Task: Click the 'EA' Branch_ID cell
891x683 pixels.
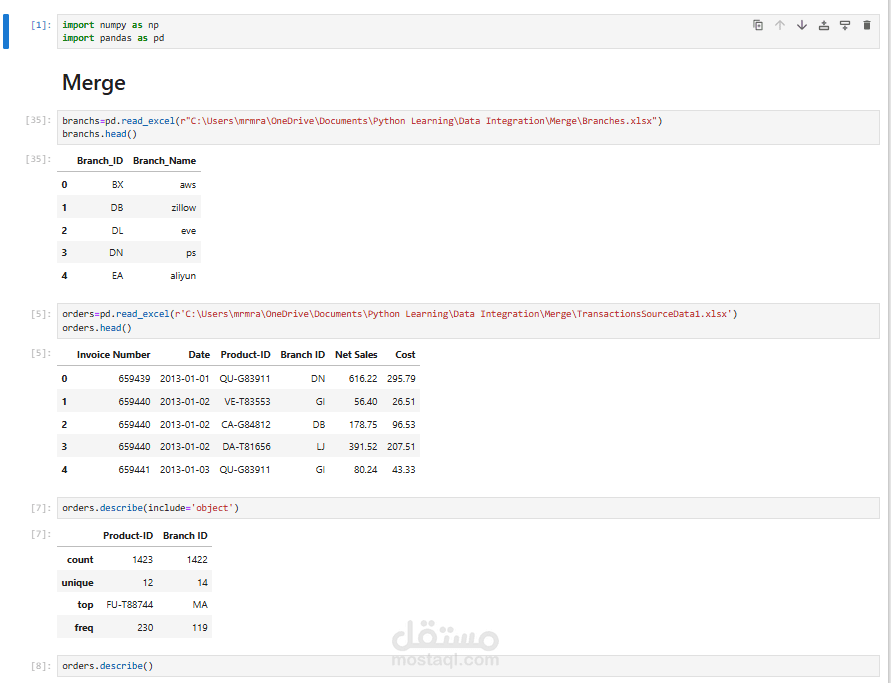Action: 117,276
